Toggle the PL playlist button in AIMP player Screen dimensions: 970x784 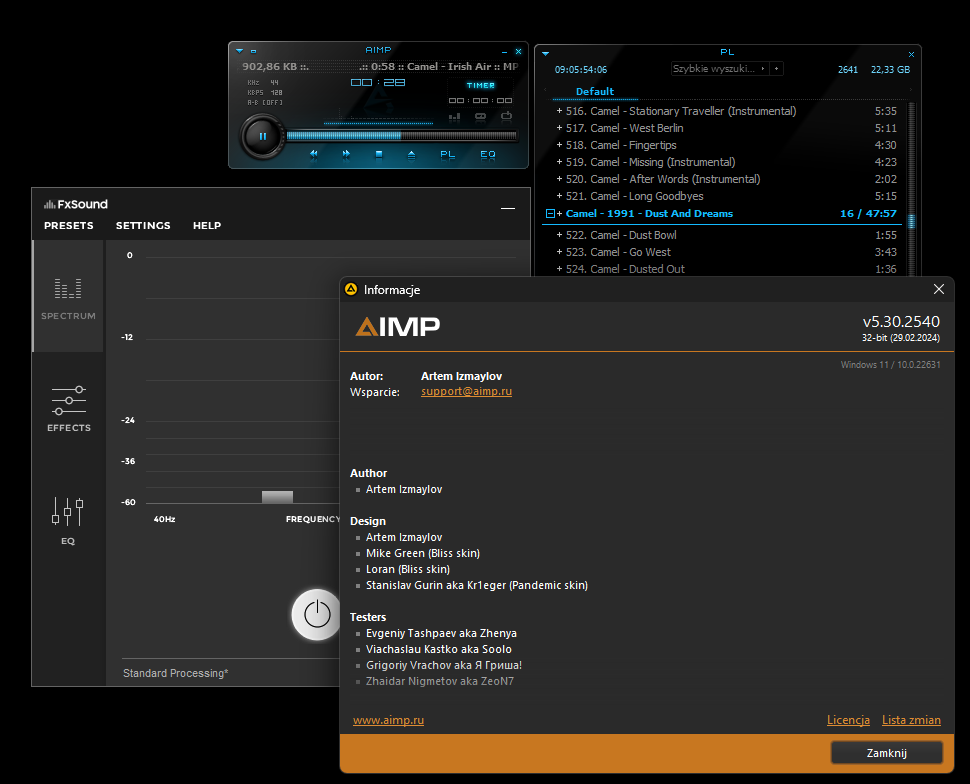click(x=447, y=154)
